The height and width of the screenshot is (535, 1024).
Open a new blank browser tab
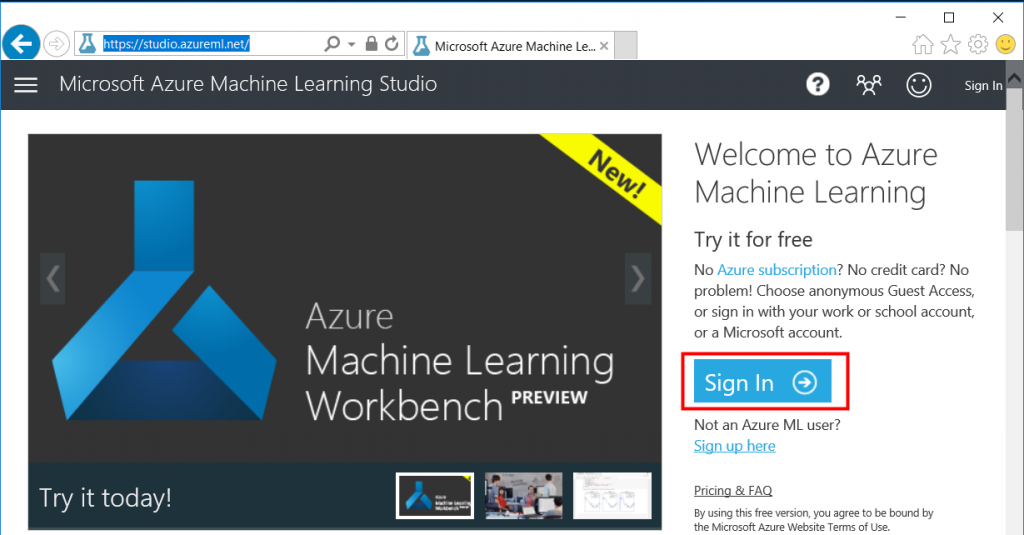(626, 46)
